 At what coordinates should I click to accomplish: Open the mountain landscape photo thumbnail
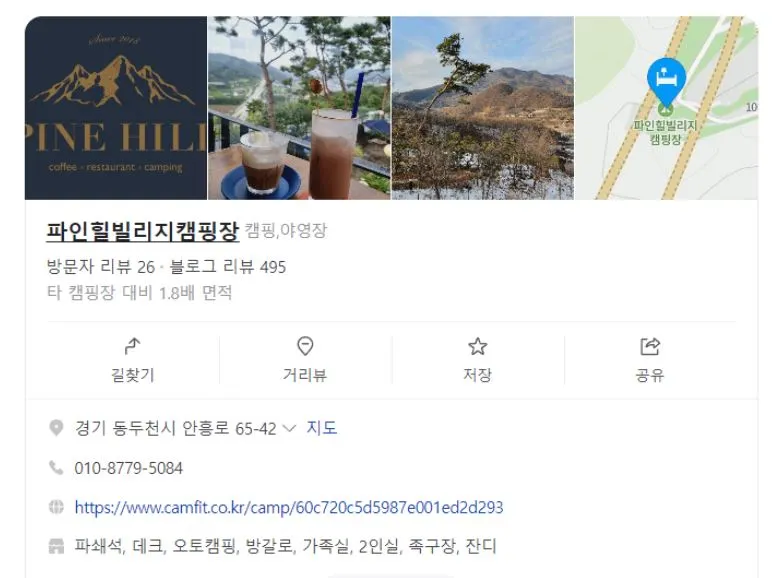[483, 108]
